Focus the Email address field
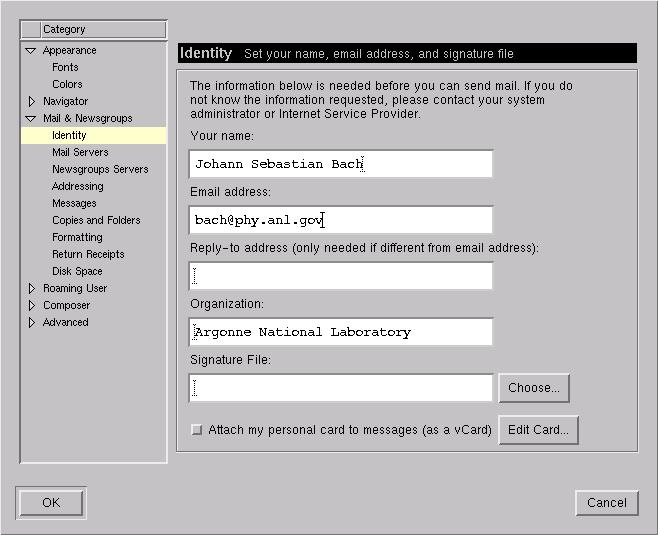The image size is (658, 535). (341, 220)
